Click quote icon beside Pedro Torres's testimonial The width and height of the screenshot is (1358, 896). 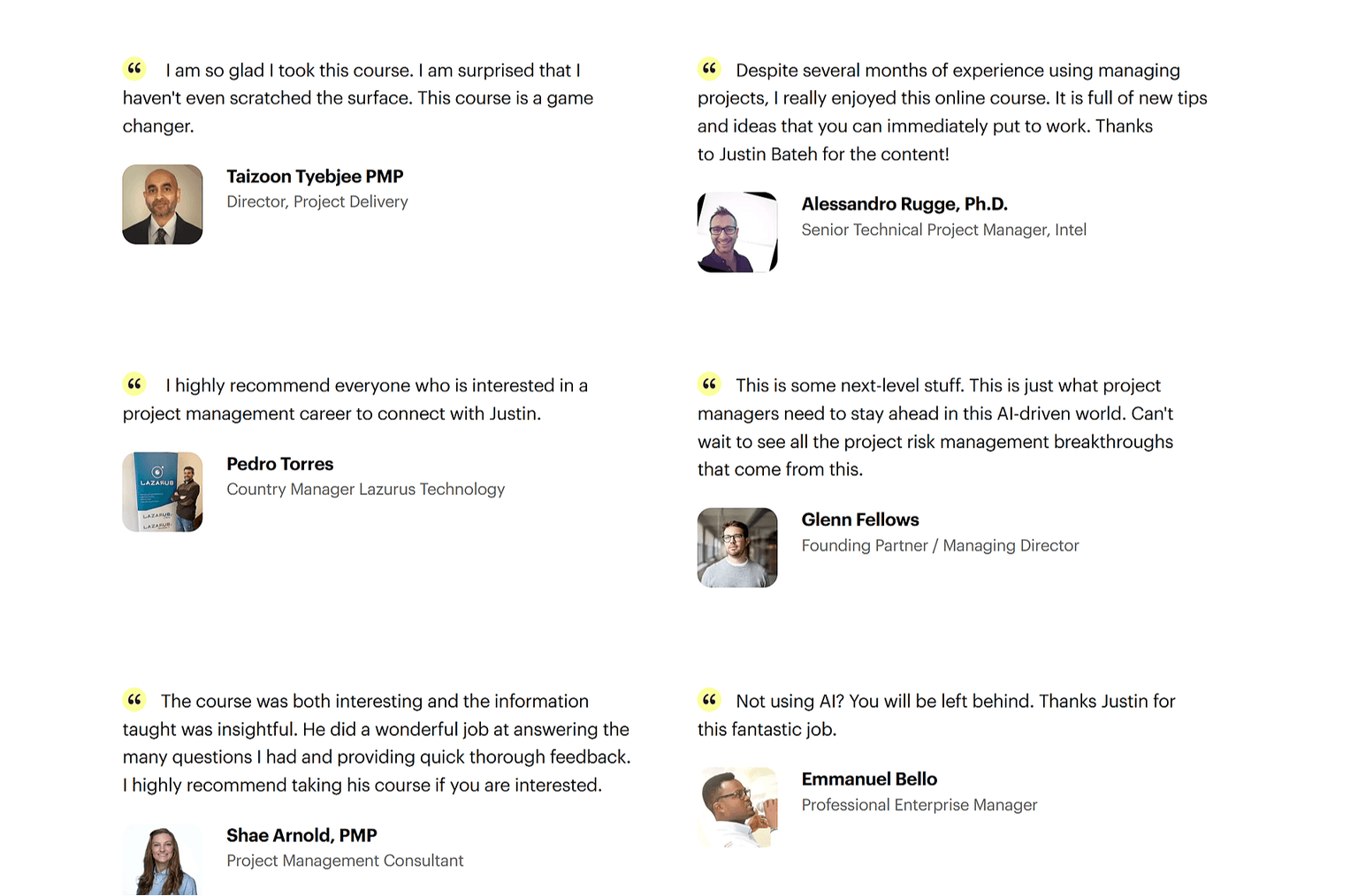coord(134,383)
